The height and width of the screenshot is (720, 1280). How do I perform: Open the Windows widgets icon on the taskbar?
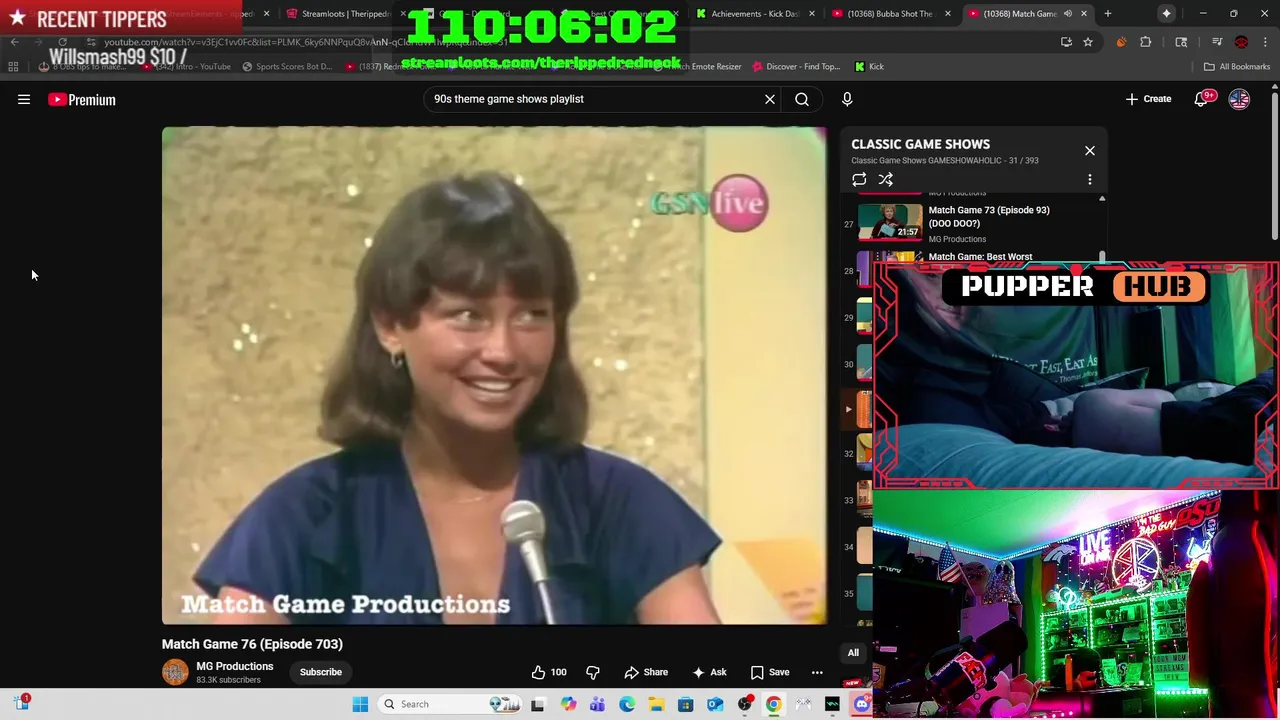point(22,703)
